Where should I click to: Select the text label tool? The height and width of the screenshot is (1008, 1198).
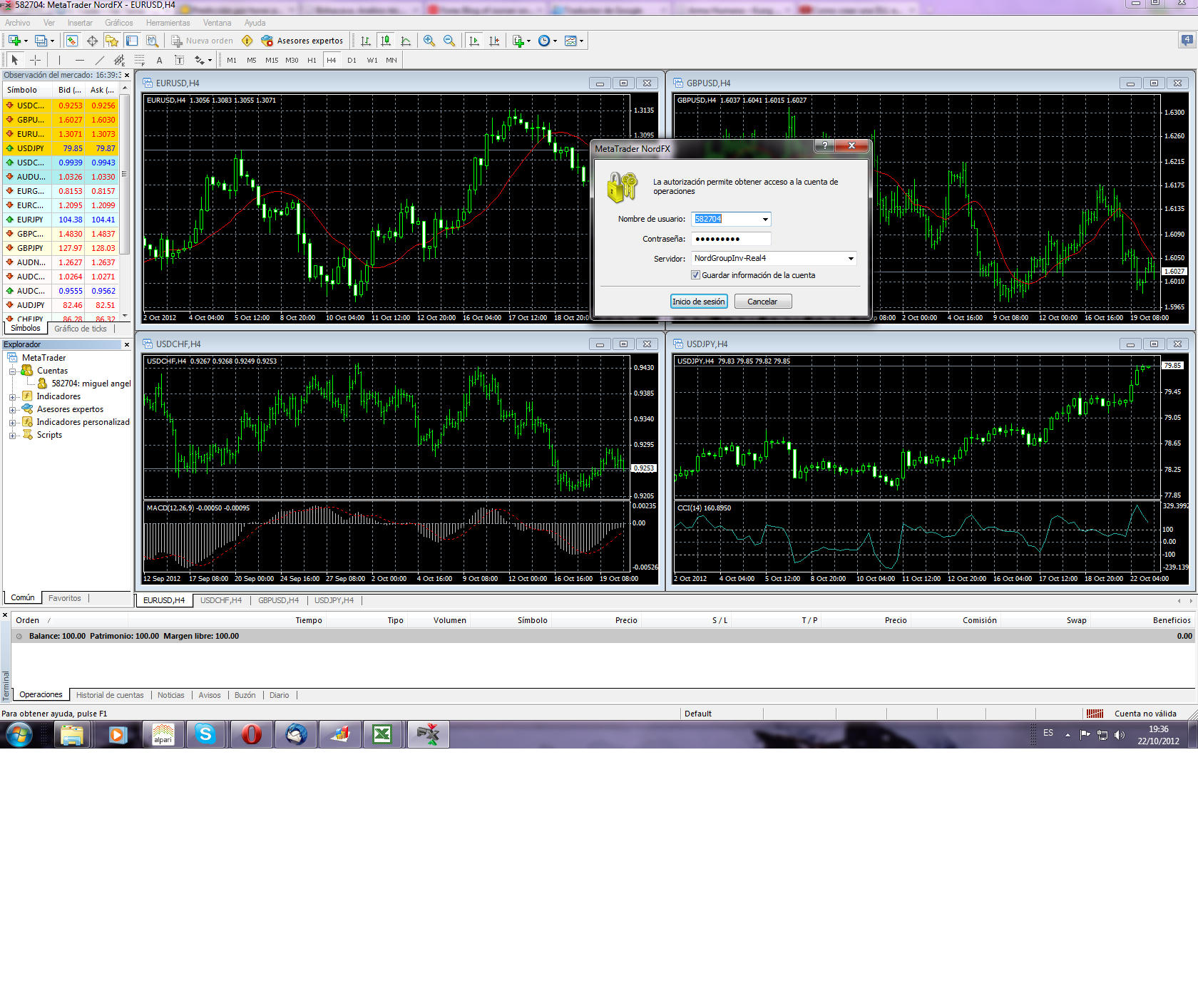179,60
